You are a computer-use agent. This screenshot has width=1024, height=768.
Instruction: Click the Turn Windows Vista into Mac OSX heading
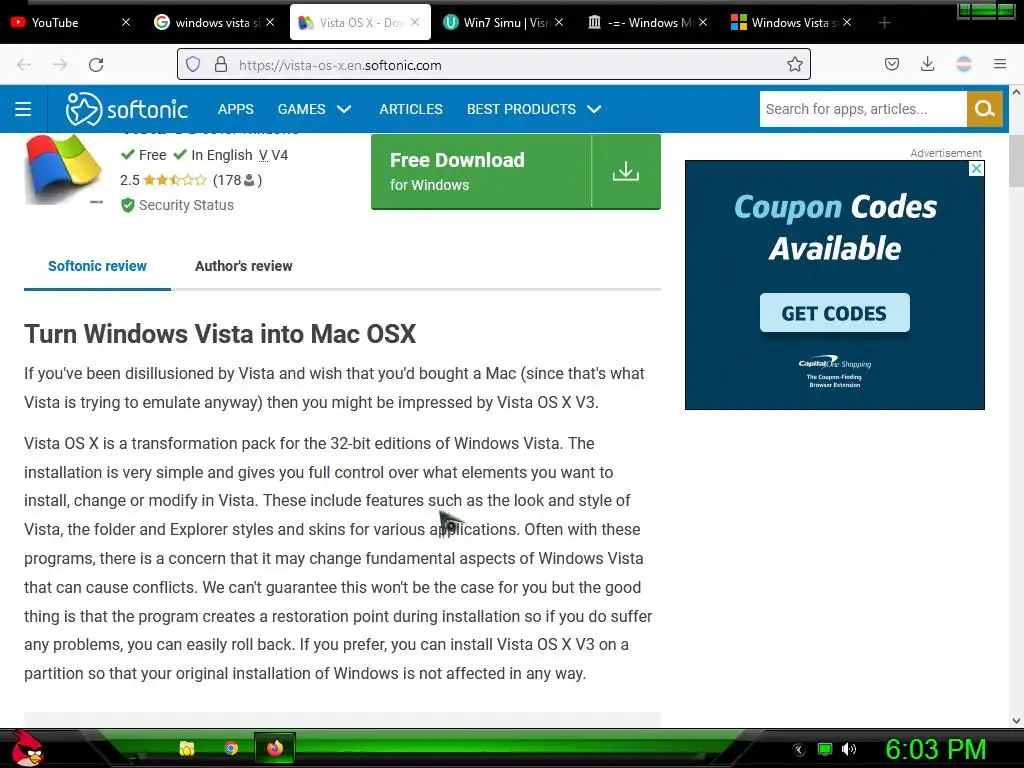pyautogui.click(x=220, y=334)
